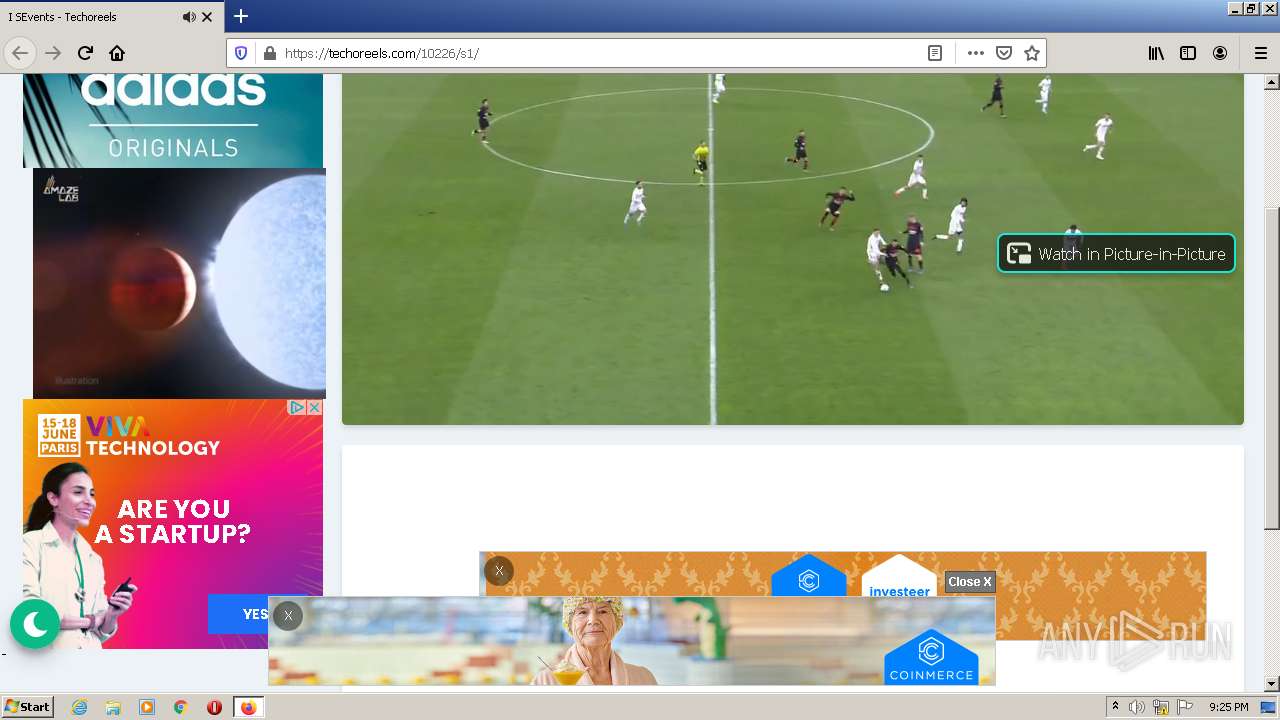Open AdChoices info on Viva ad

tap(297, 408)
